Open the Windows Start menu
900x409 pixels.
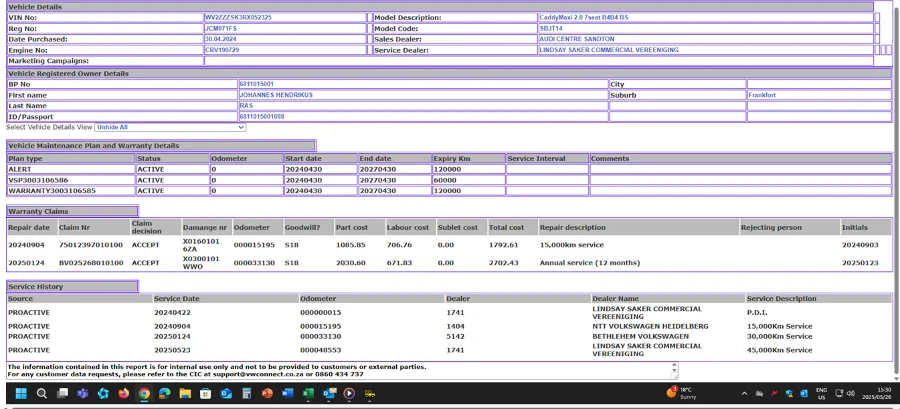click(x=21, y=394)
